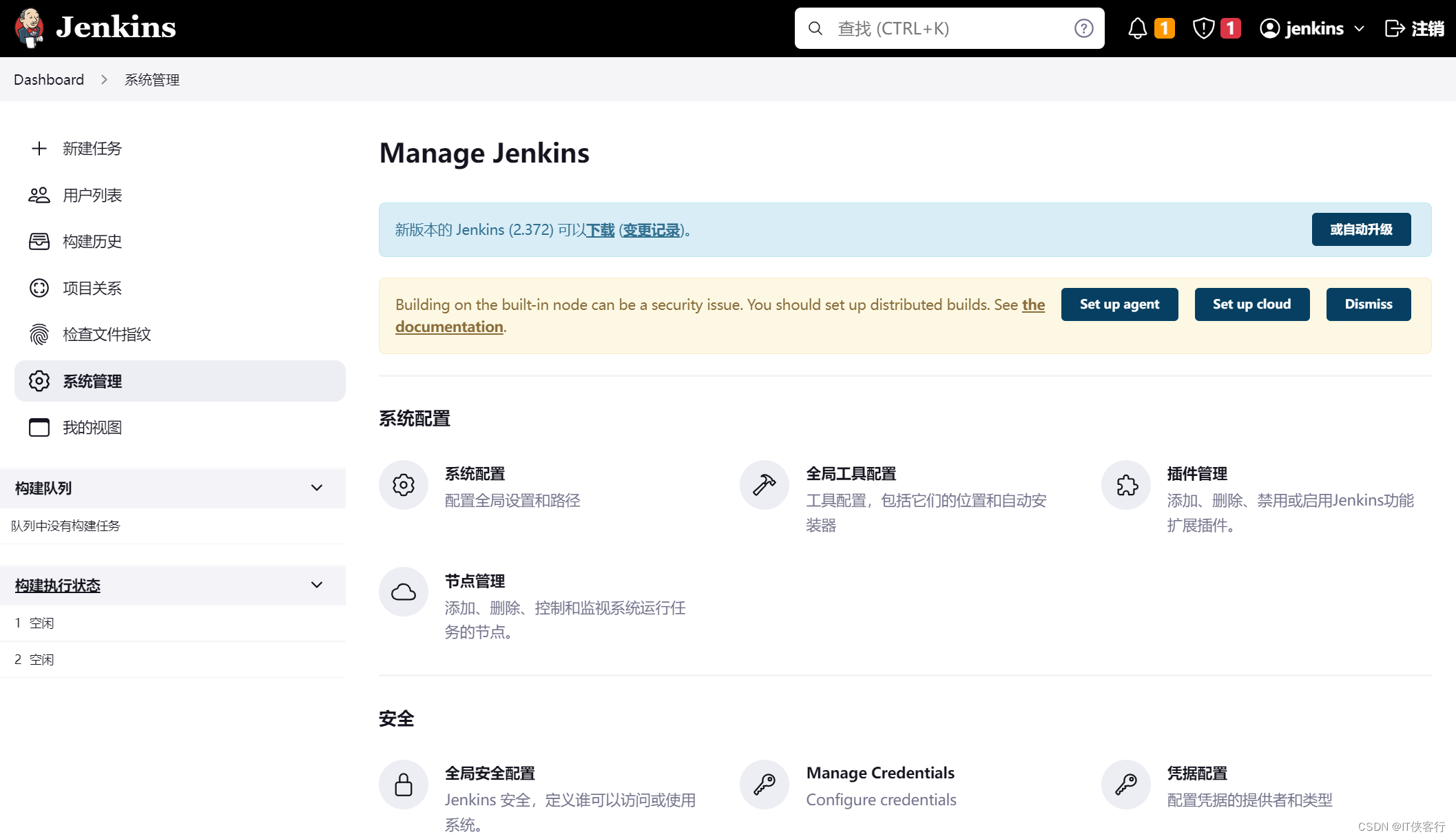Viewport: 1456px width, 839px height.
Task: Dismiss the security warning banner
Action: [1368, 304]
